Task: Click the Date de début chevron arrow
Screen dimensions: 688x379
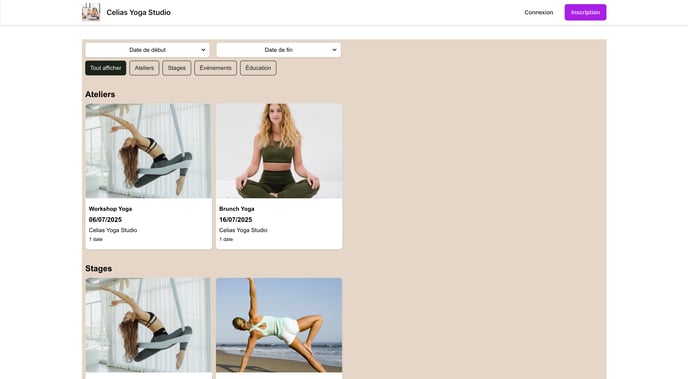Action: pos(203,50)
